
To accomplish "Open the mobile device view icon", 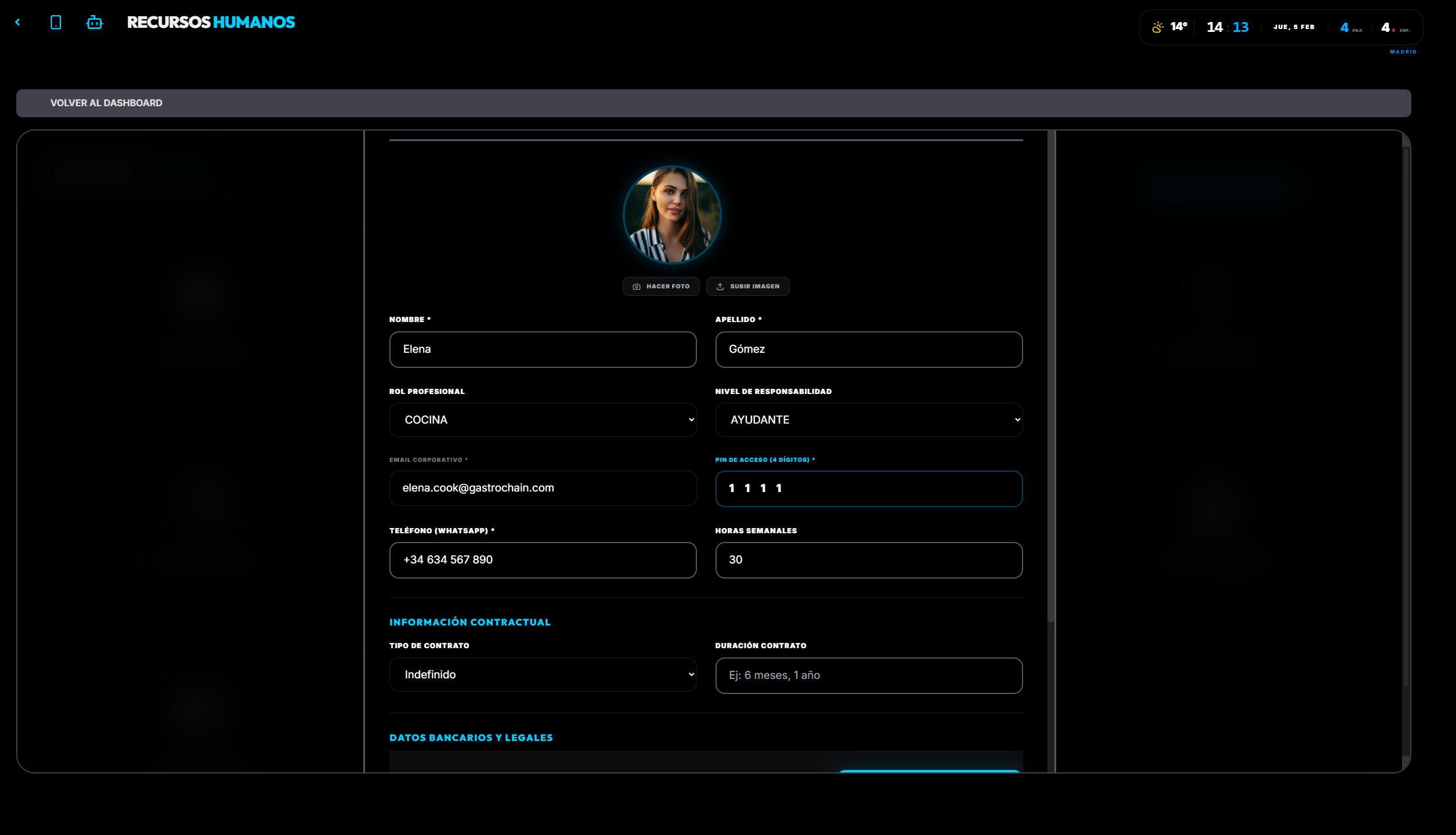I will point(56,23).
